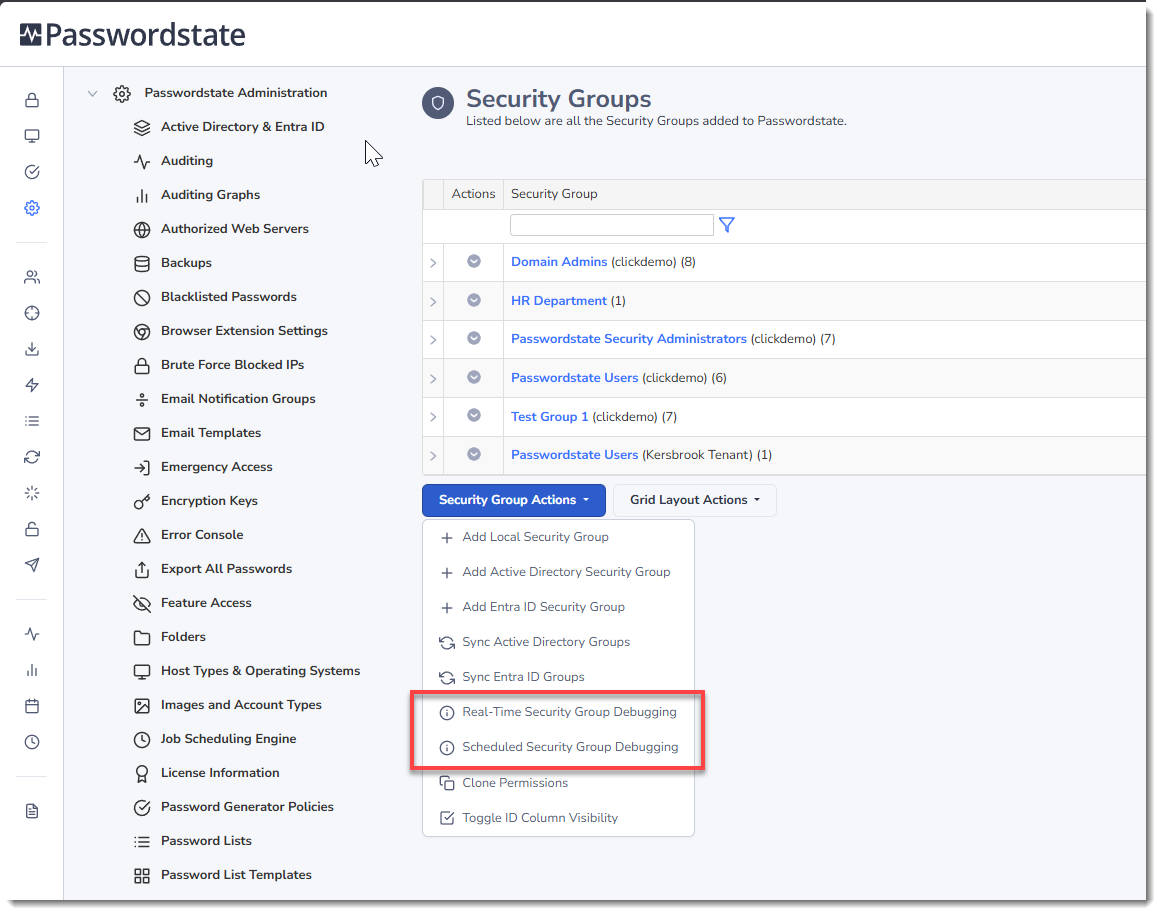Open the padlock icon in left rail
Image resolution: width=1161 pixels, height=915 pixels.
click(32, 100)
